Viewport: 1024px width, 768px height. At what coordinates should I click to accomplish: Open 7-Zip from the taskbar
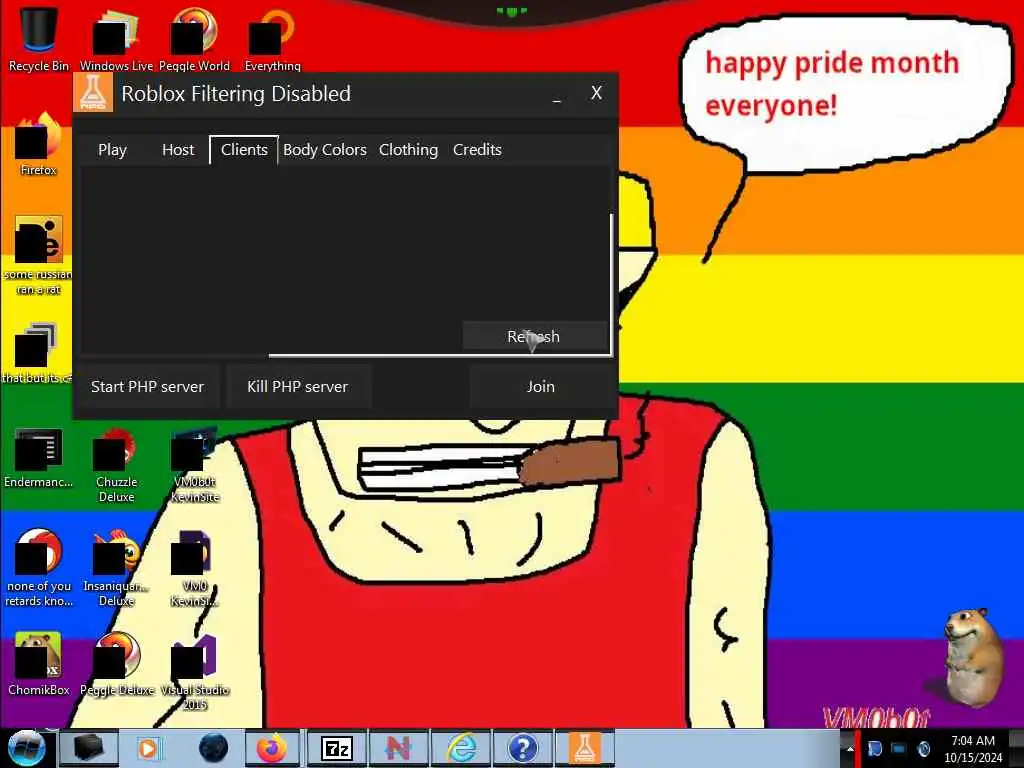click(337, 748)
